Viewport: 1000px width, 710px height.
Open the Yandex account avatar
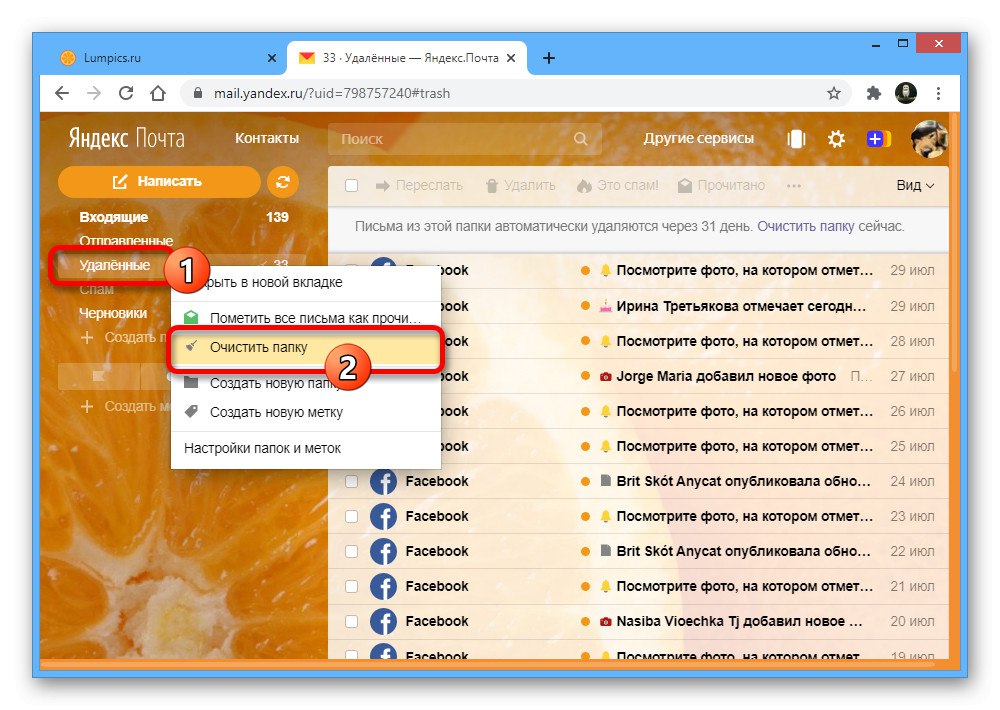point(929,138)
